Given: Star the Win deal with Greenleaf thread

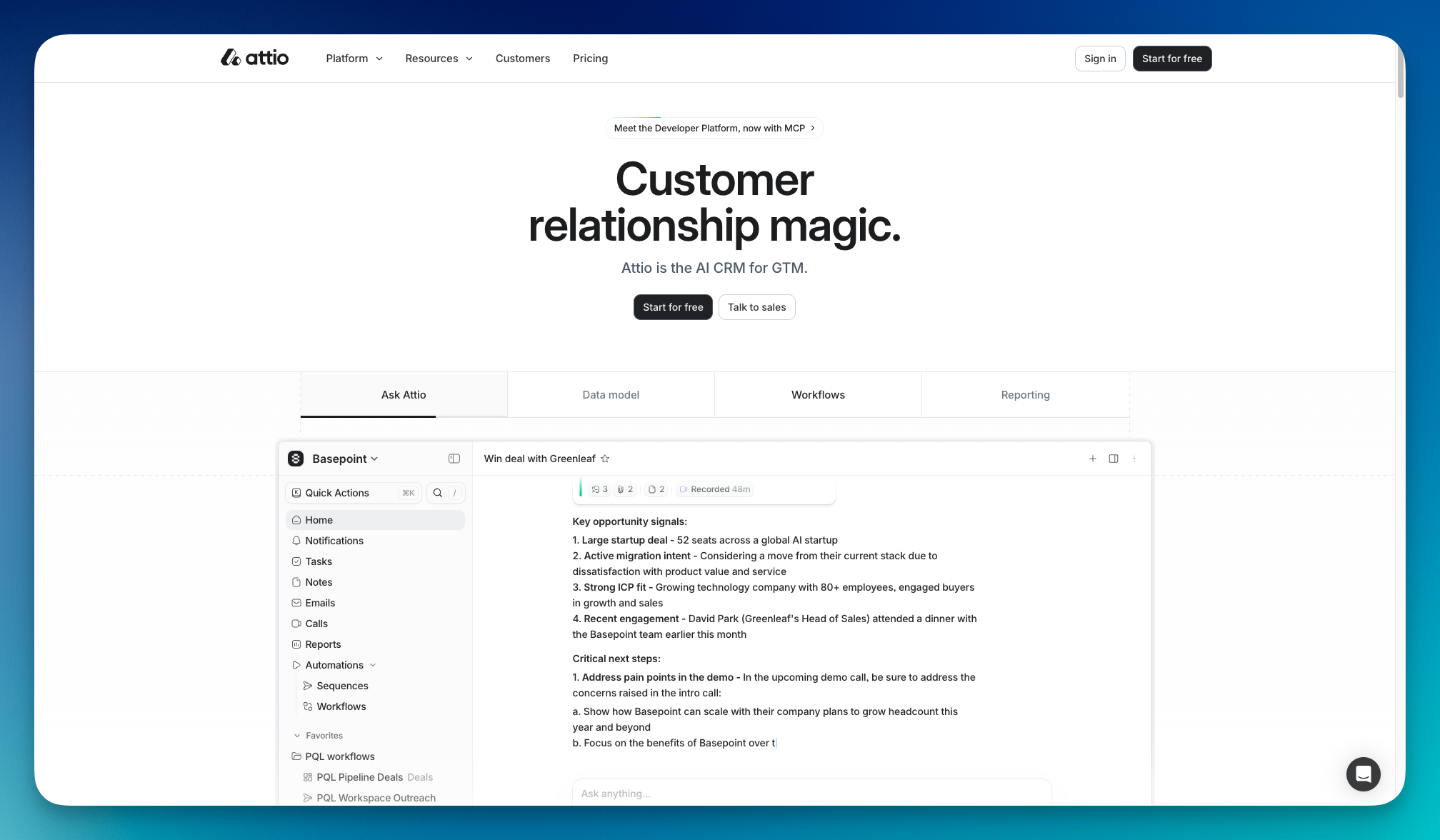Looking at the screenshot, I should coord(605,459).
